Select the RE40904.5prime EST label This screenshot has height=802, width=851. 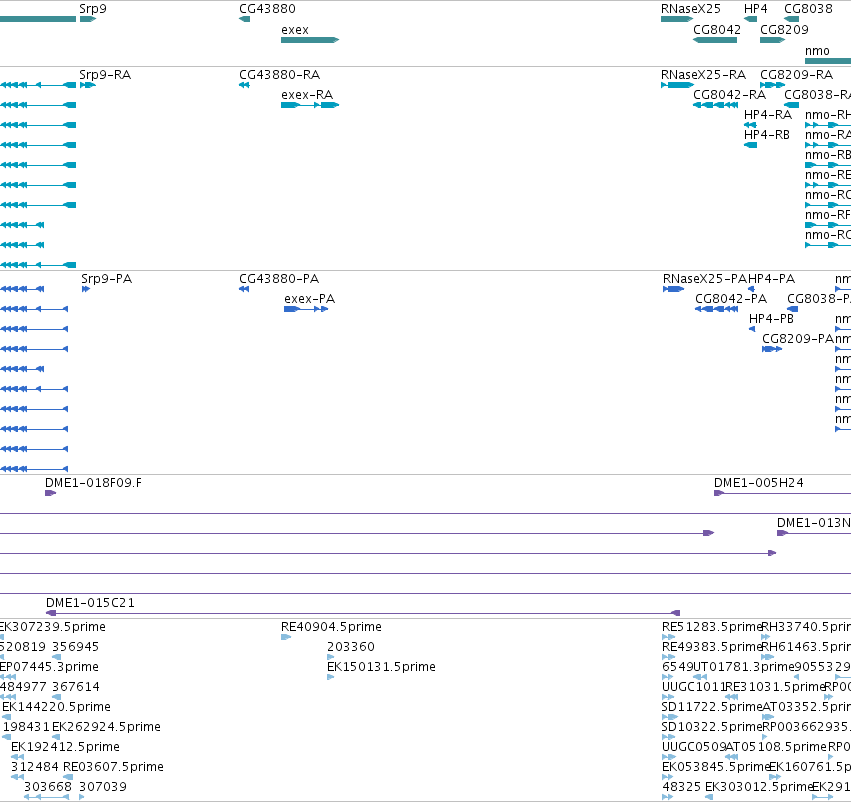click(x=331, y=627)
